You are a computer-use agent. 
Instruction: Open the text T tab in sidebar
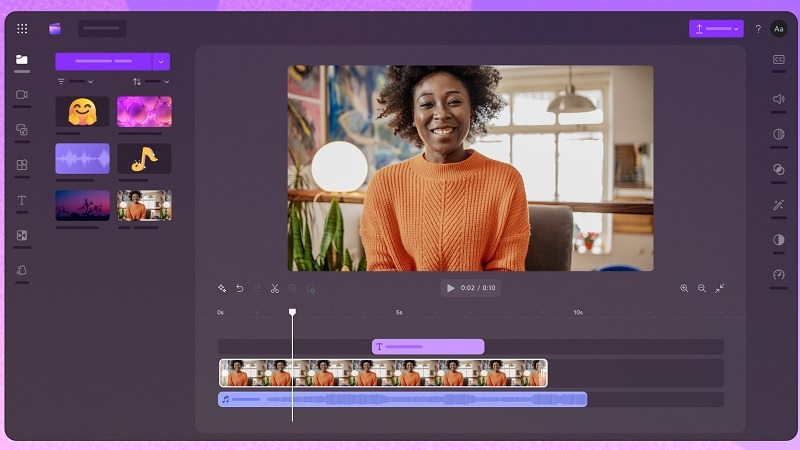click(21, 200)
